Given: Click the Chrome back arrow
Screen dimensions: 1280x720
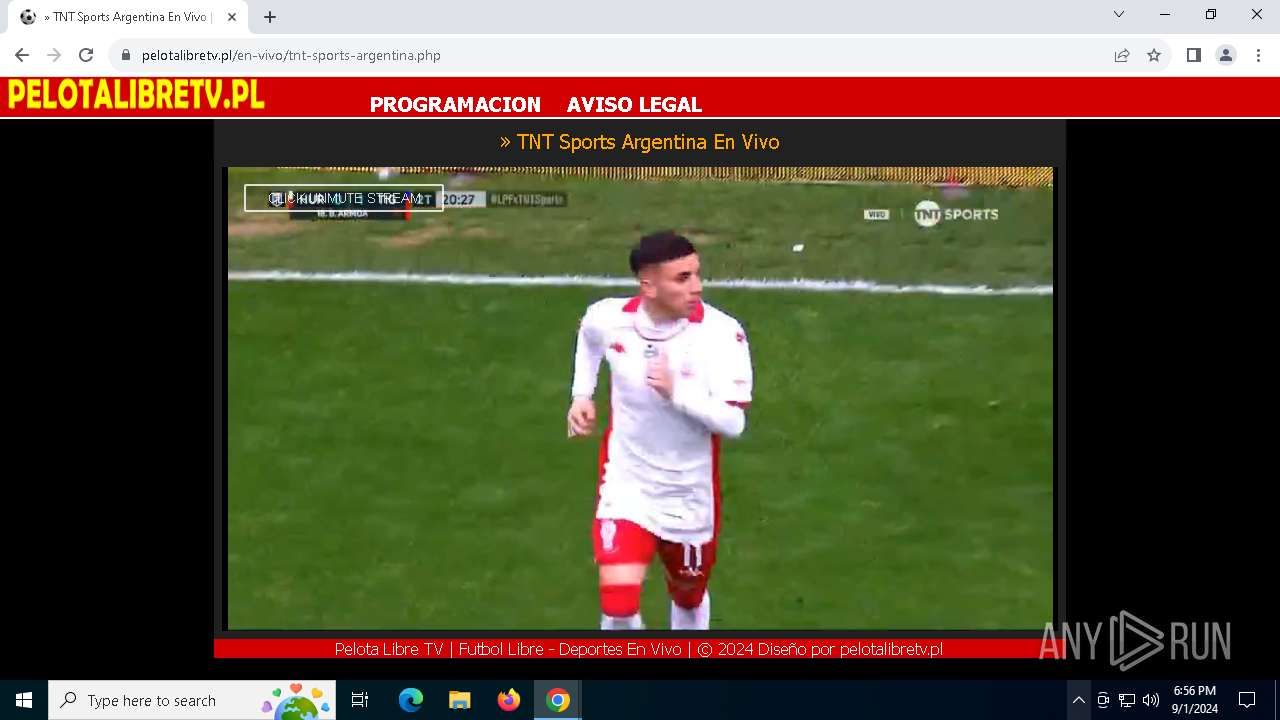Looking at the screenshot, I should [x=22, y=55].
